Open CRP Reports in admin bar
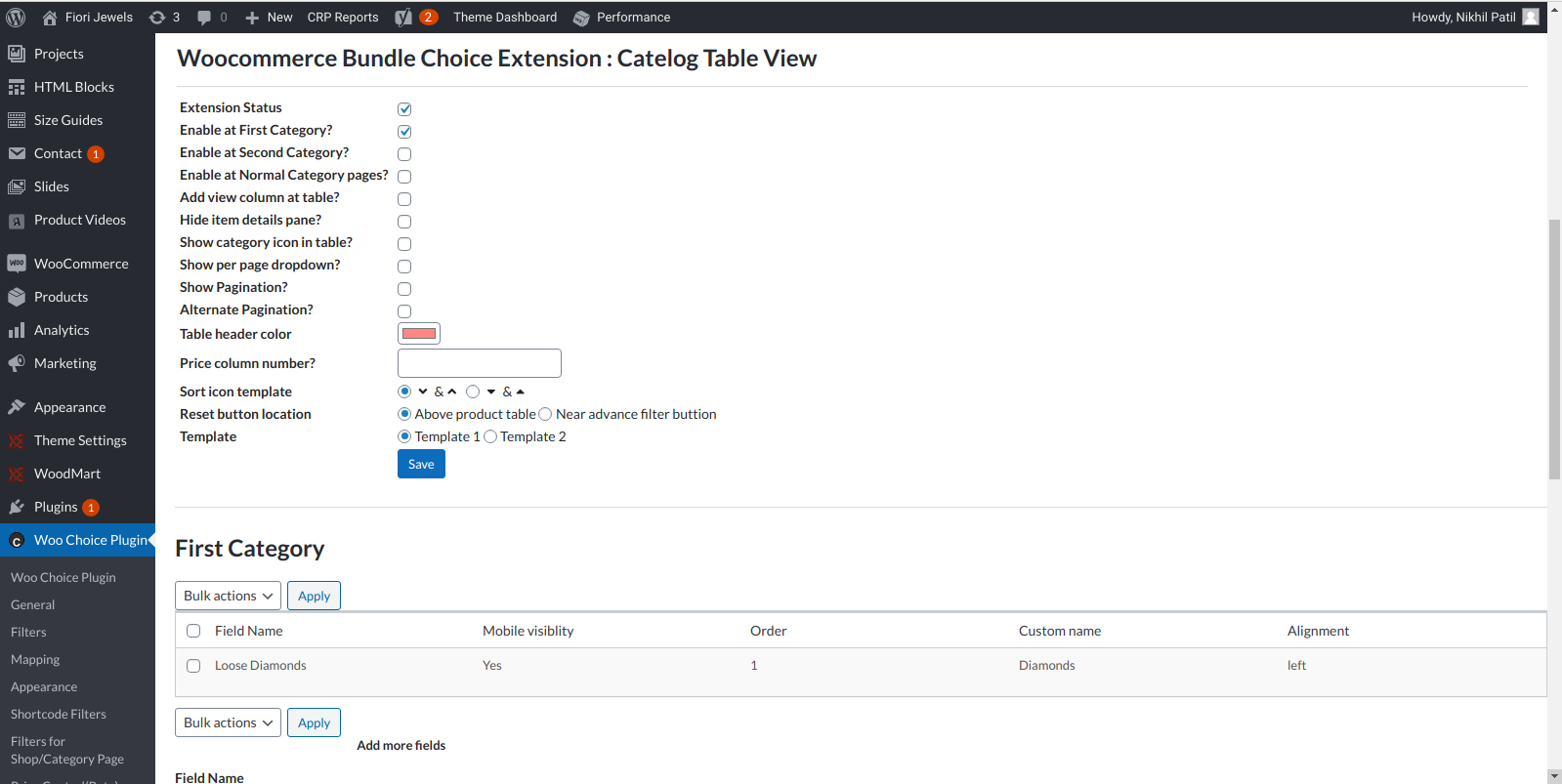Image resolution: width=1562 pixels, height=784 pixels. tap(343, 17)
